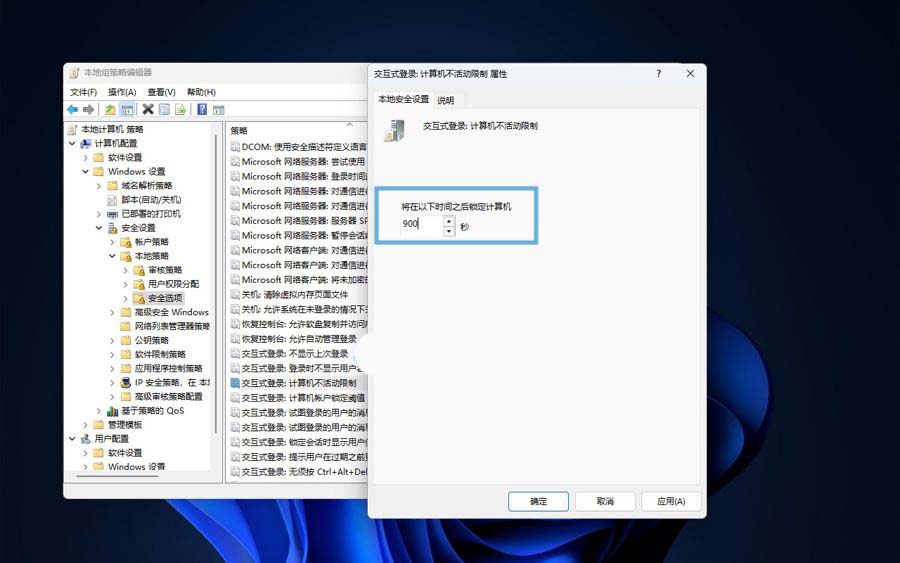Open the 查看(V) menu
The height and width of the screenshot is (563, 900).
pos(161,92)
